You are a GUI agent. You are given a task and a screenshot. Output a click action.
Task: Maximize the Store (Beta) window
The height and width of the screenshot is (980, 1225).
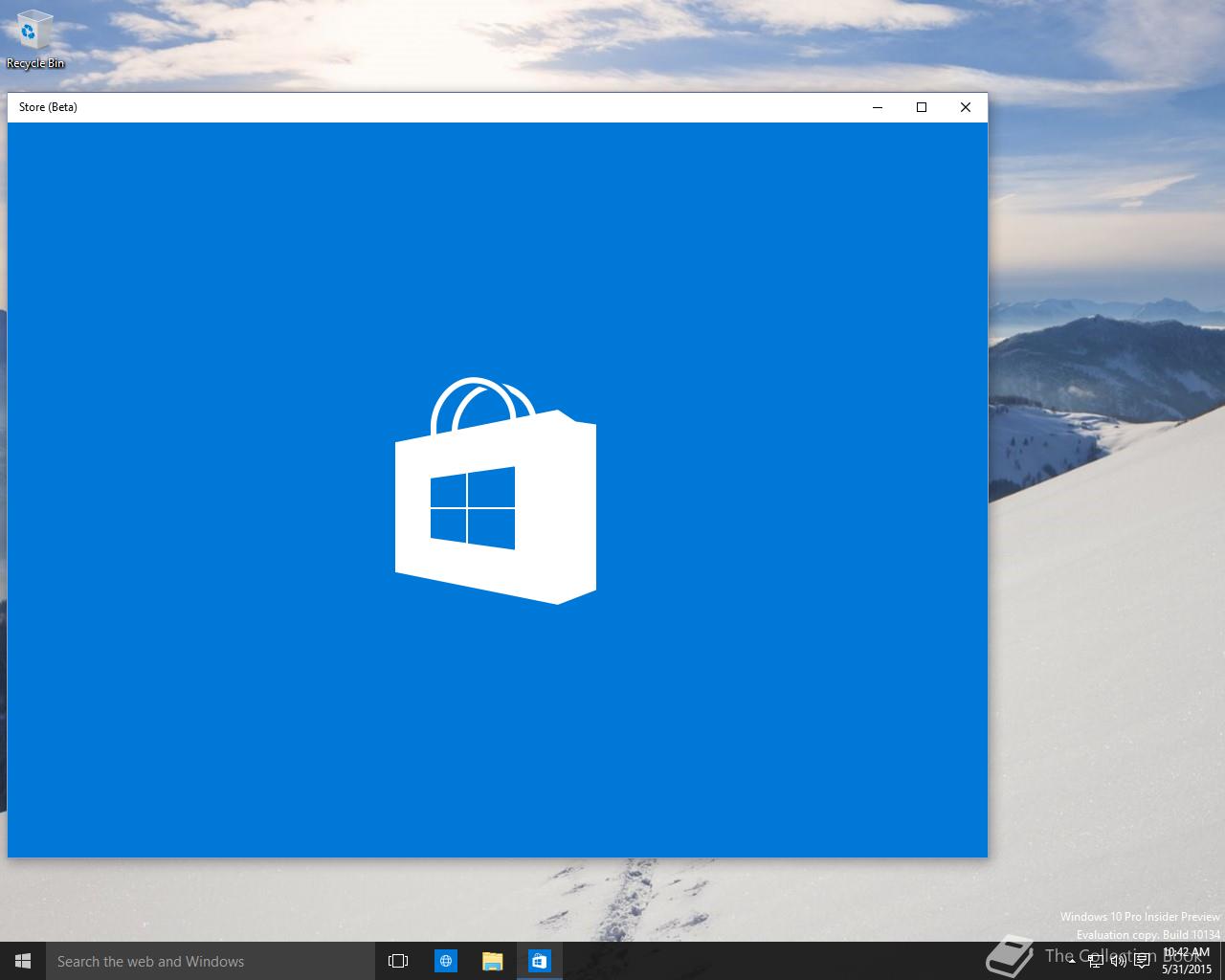922,107
